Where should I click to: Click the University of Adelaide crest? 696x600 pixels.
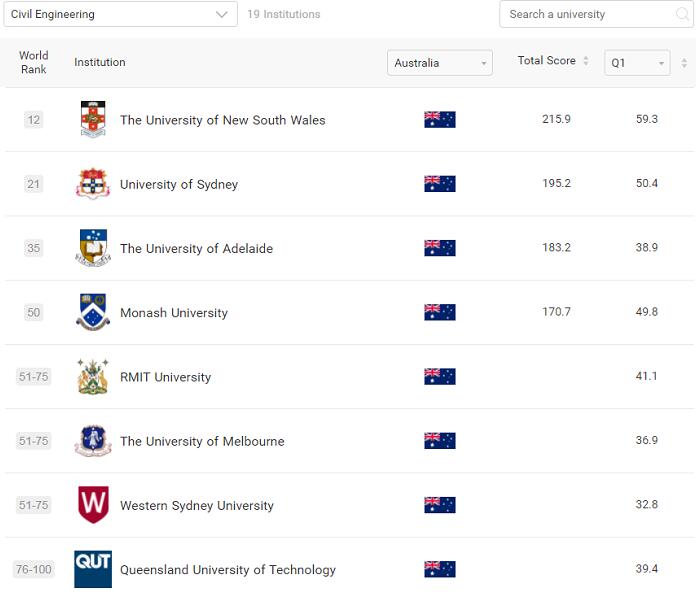(93, 248)
